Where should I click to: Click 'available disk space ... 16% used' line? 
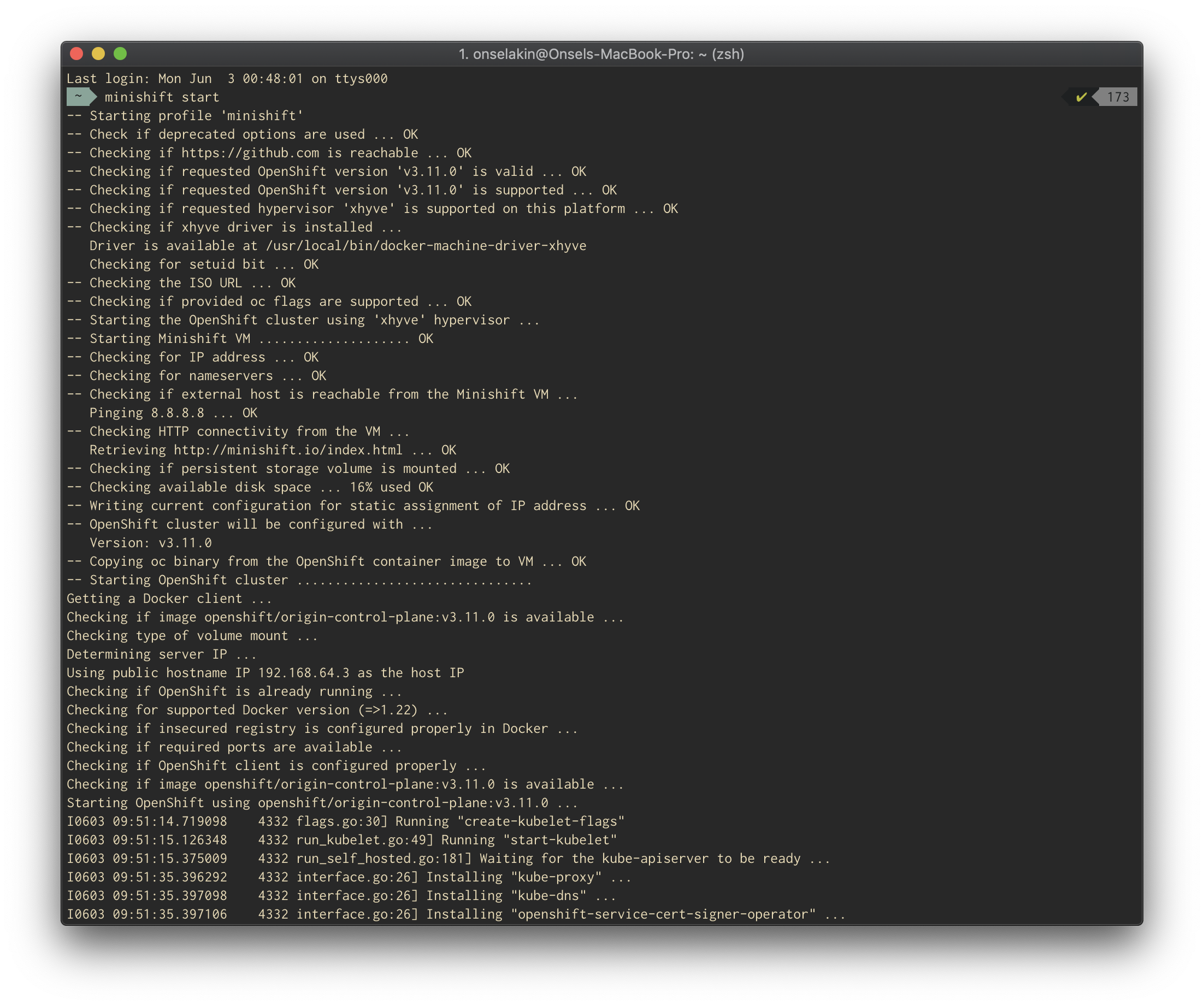(x=250, y=487)
